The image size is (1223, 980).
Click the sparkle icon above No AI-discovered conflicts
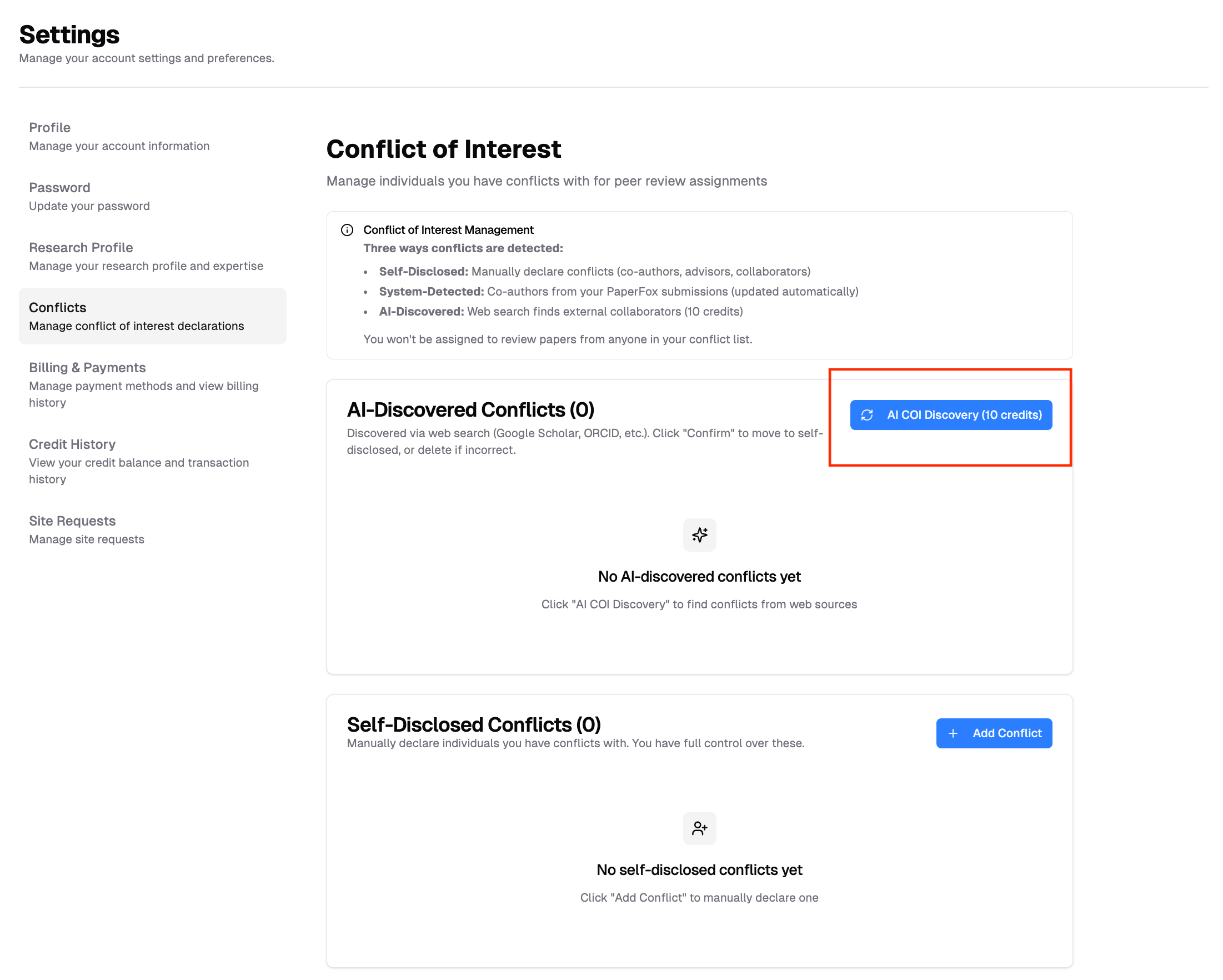[699, 534]
